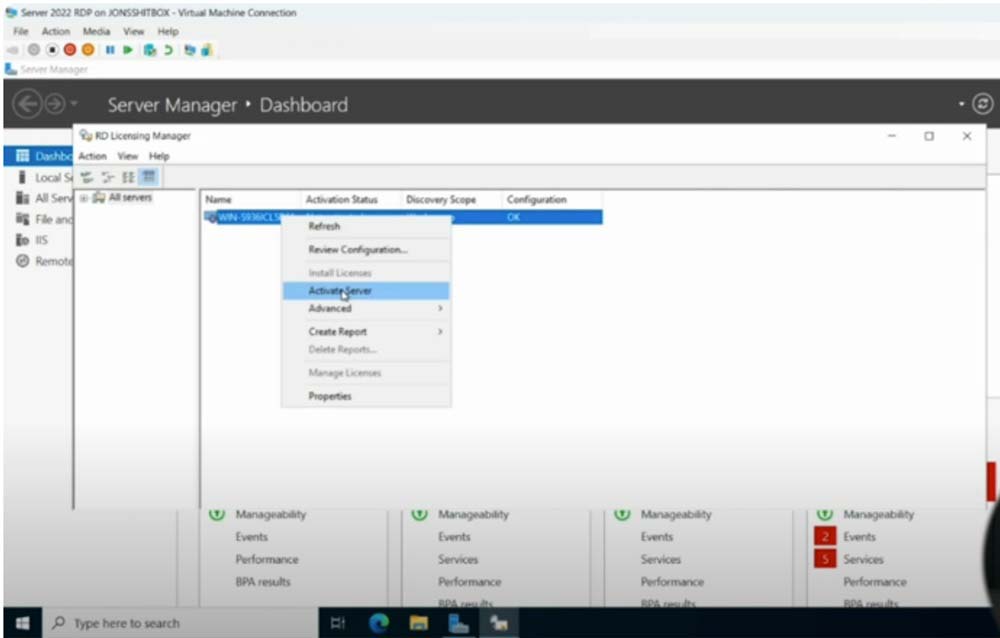Click Server Manager refresh icon

pyautogui.click(x=983, y=104)
